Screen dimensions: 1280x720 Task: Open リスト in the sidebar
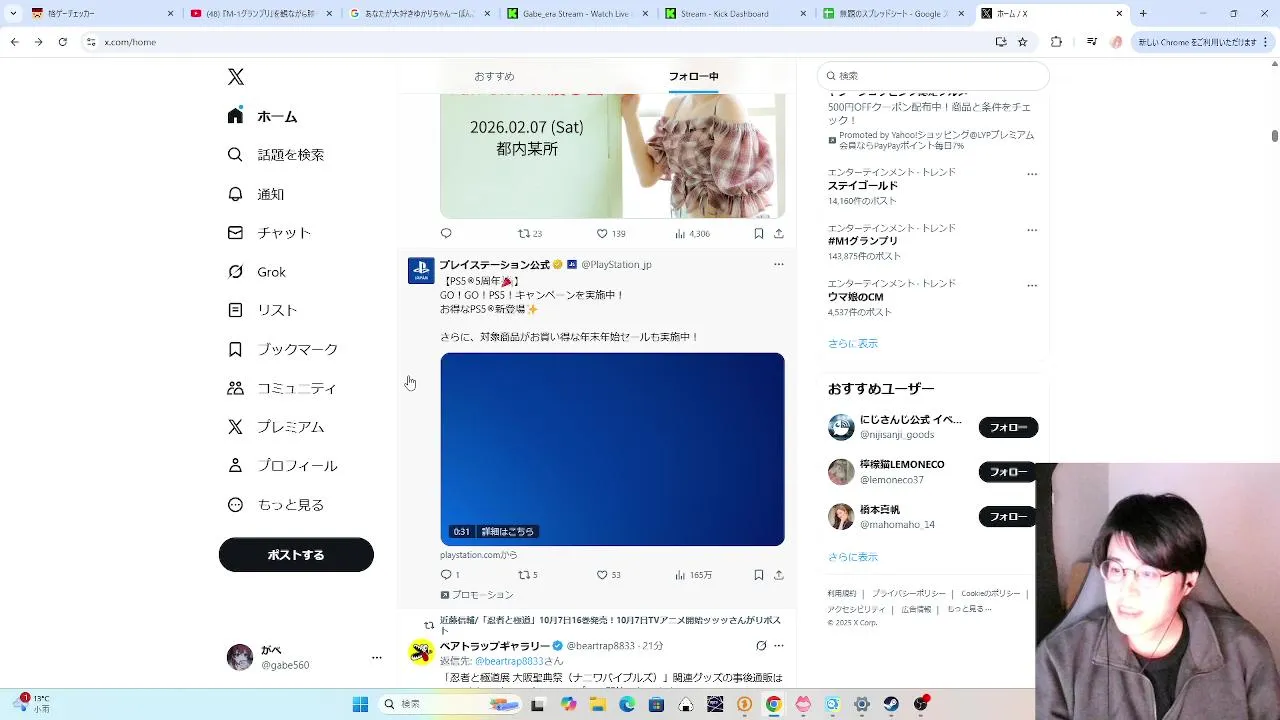pyautogui.click(x=262, y=310)
